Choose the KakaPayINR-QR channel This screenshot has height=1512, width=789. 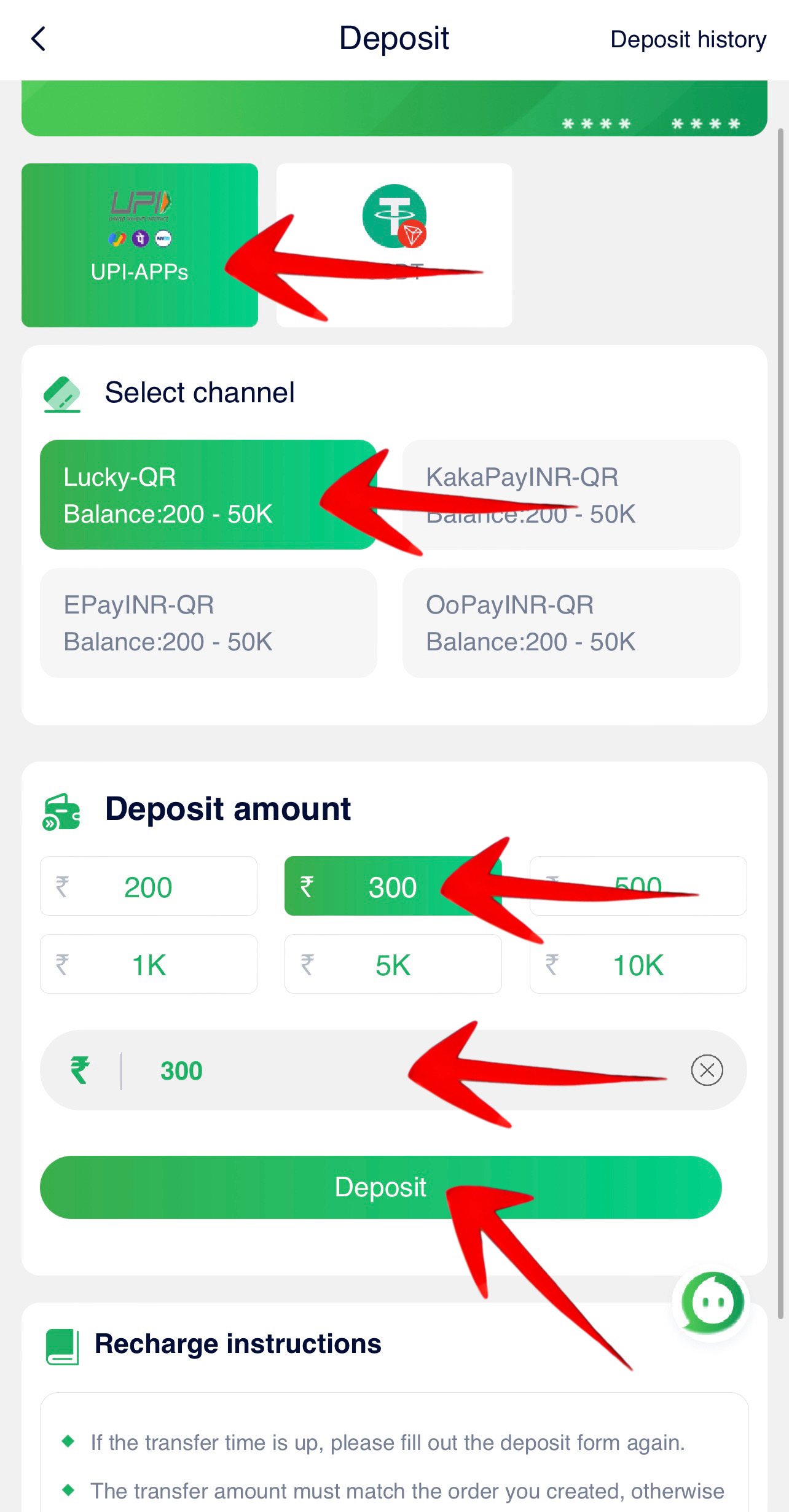pyautogui.click(x=571, y=494)
